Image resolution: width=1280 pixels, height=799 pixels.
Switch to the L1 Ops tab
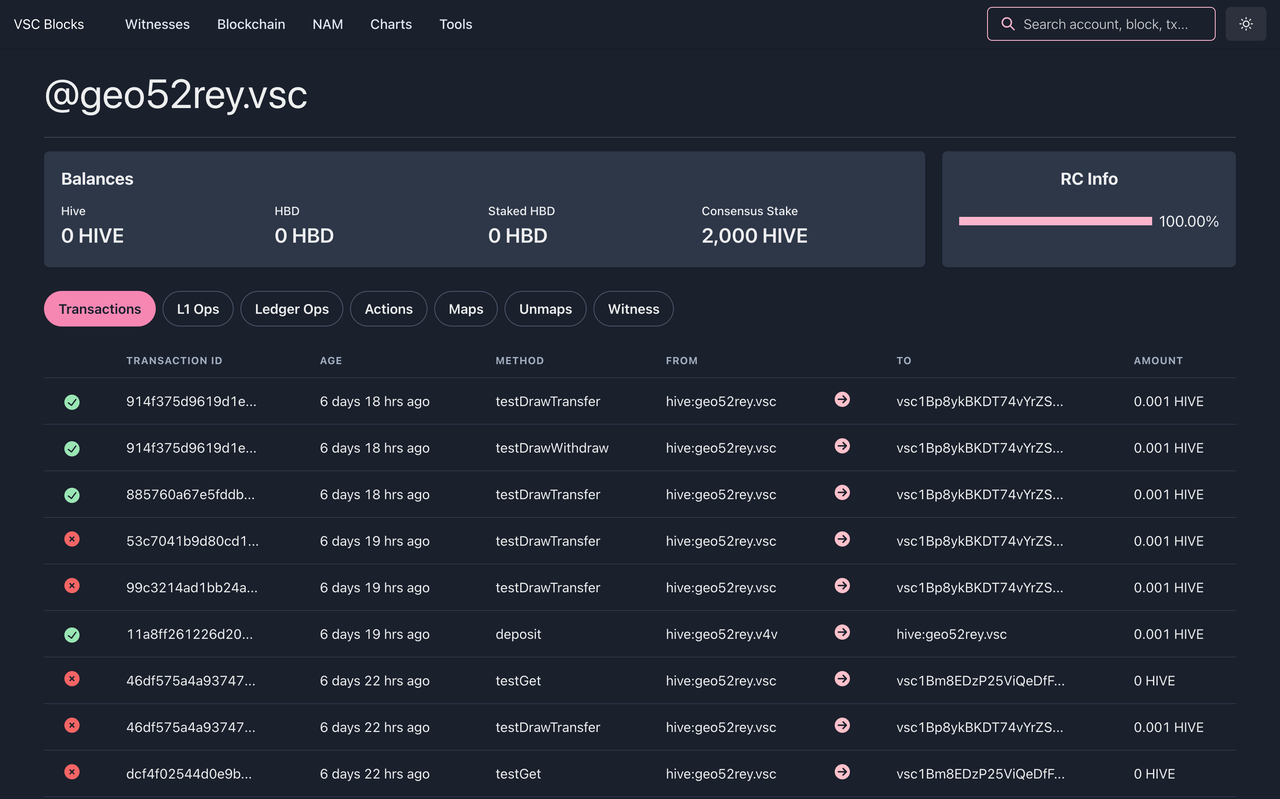pos(198,309)
